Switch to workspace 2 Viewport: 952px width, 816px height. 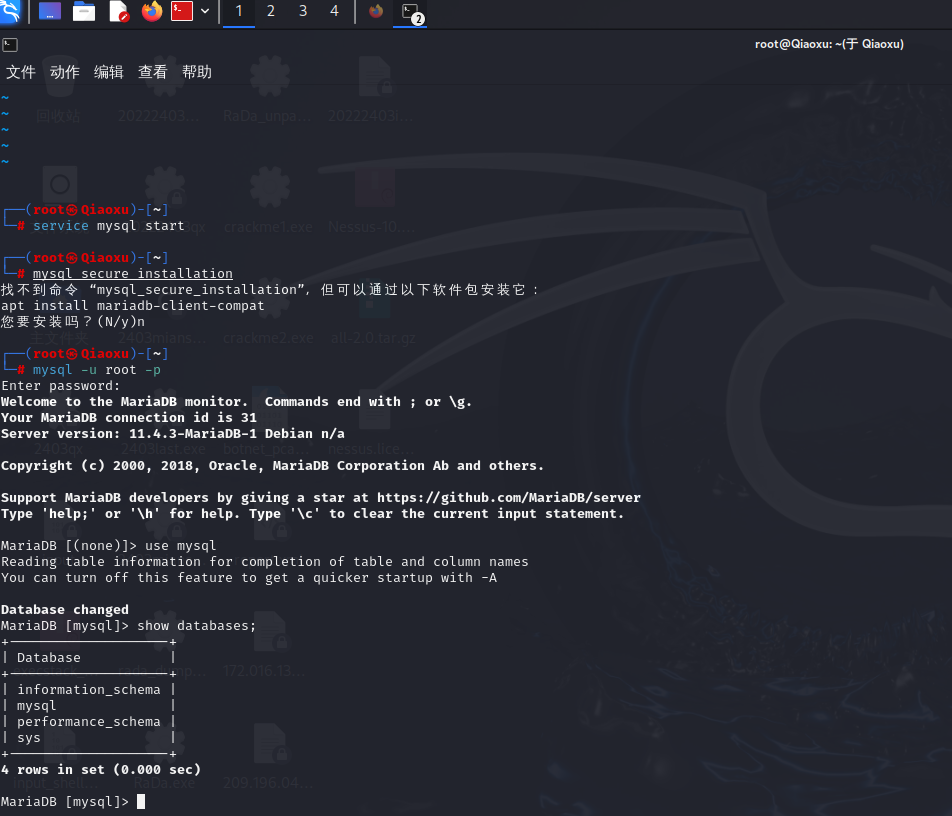271,12
